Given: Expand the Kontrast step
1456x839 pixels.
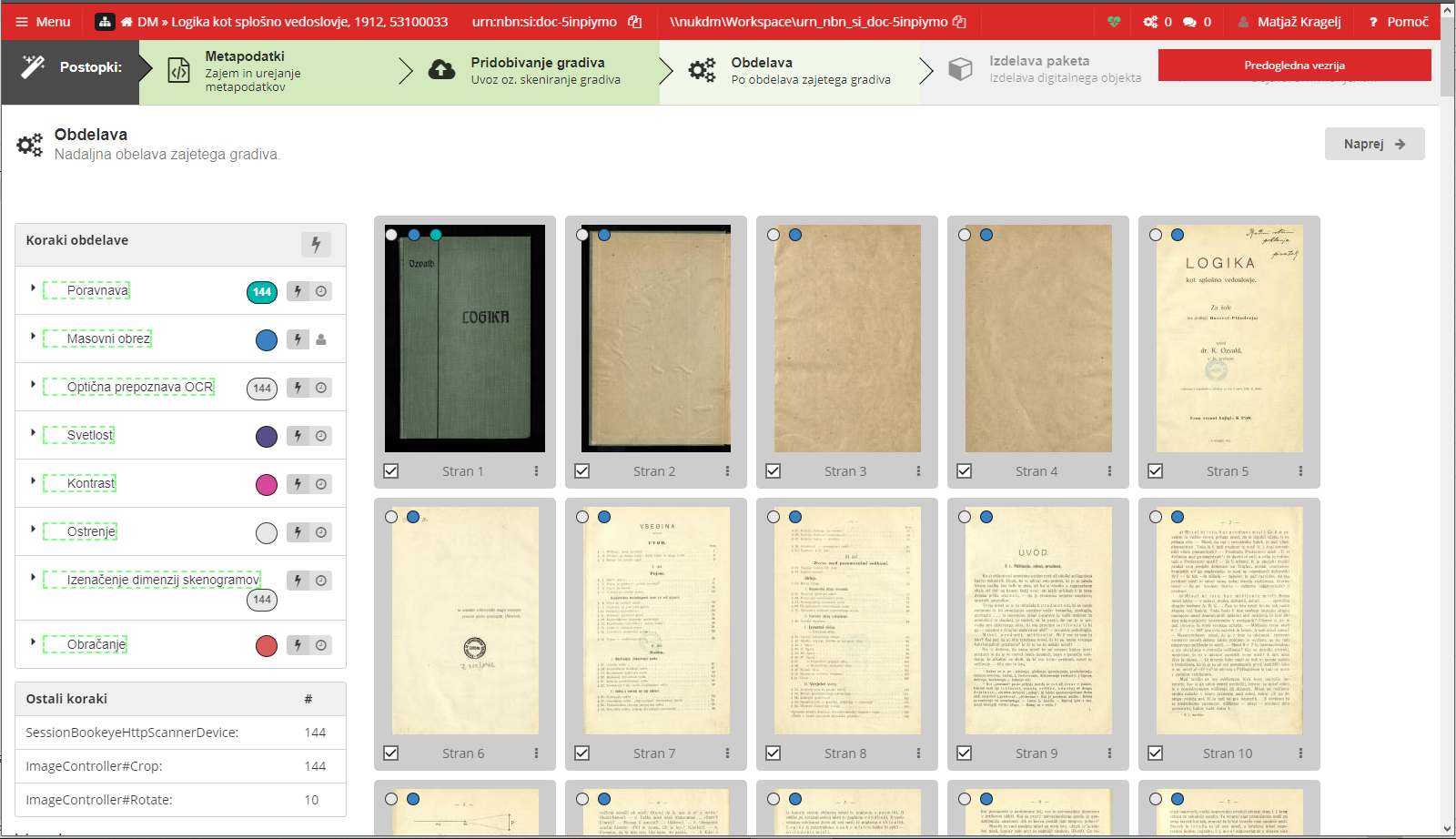Looking at the screenshot, I should pyautogui.click(x=33, y=480).
